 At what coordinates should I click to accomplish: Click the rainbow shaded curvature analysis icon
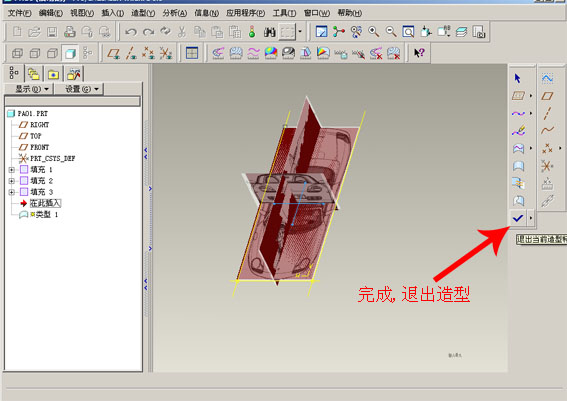pos(271,53)
